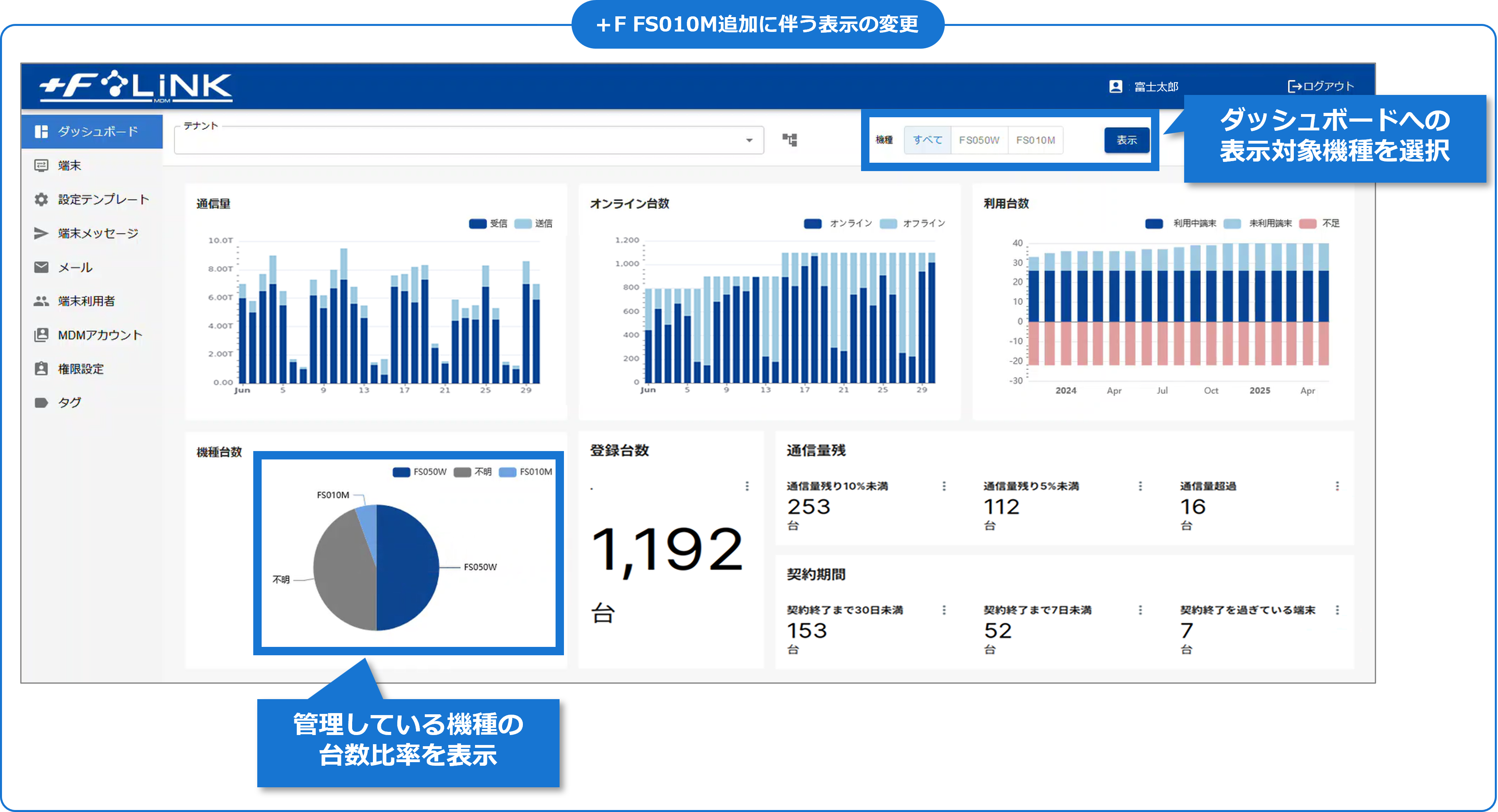Click the user profile icon beside 富士太郎
1498x812 pixels.
click(x=1116, y=87)
